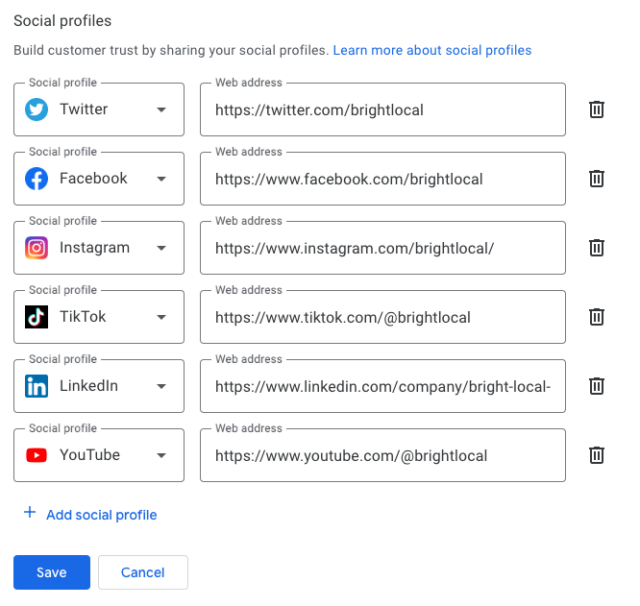Screen dimensions: 640x606
Task: Delete the YouTube social profile row
Action: point(596,455)
